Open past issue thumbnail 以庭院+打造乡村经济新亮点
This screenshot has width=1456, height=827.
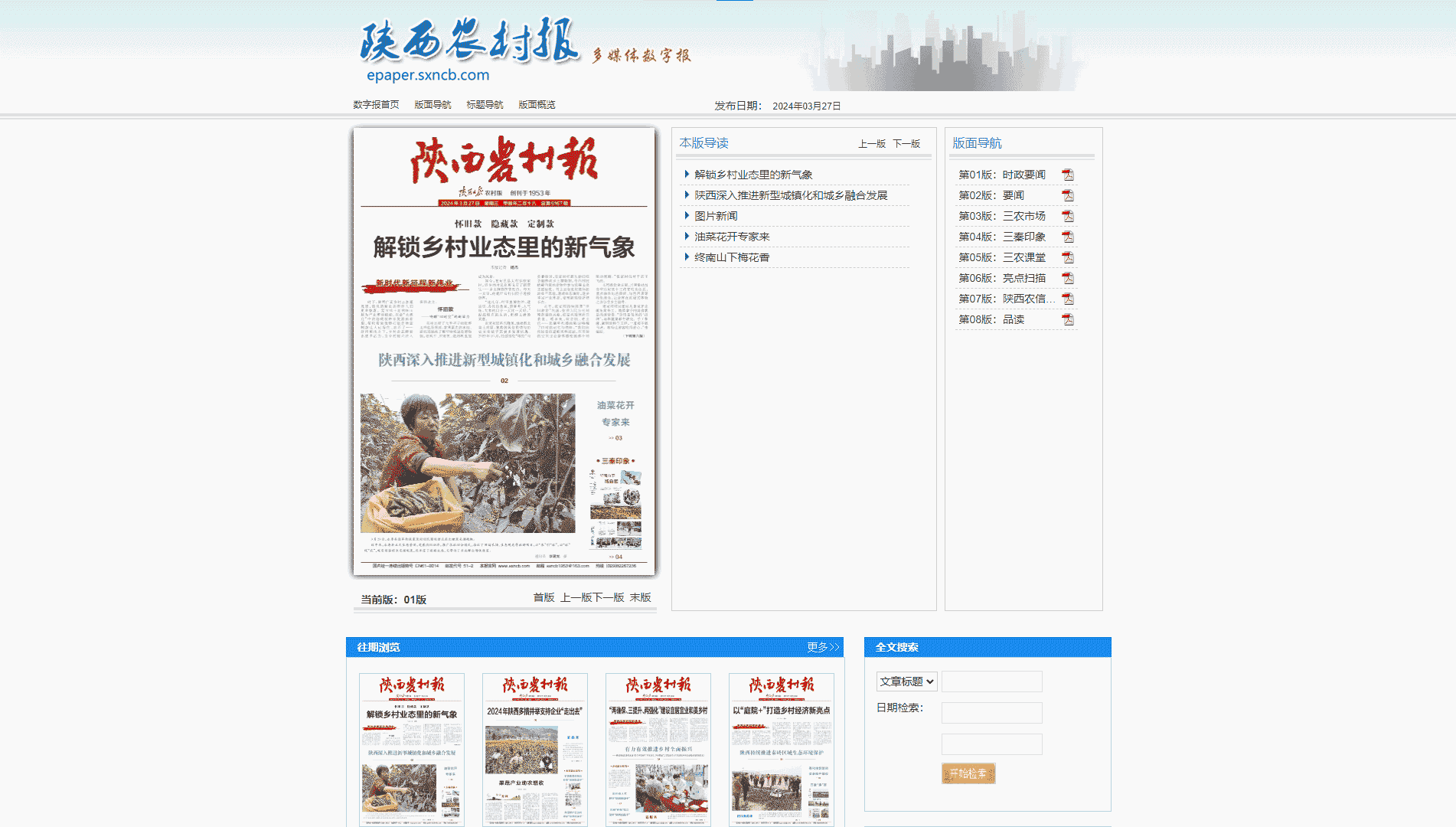pos(782,750)
